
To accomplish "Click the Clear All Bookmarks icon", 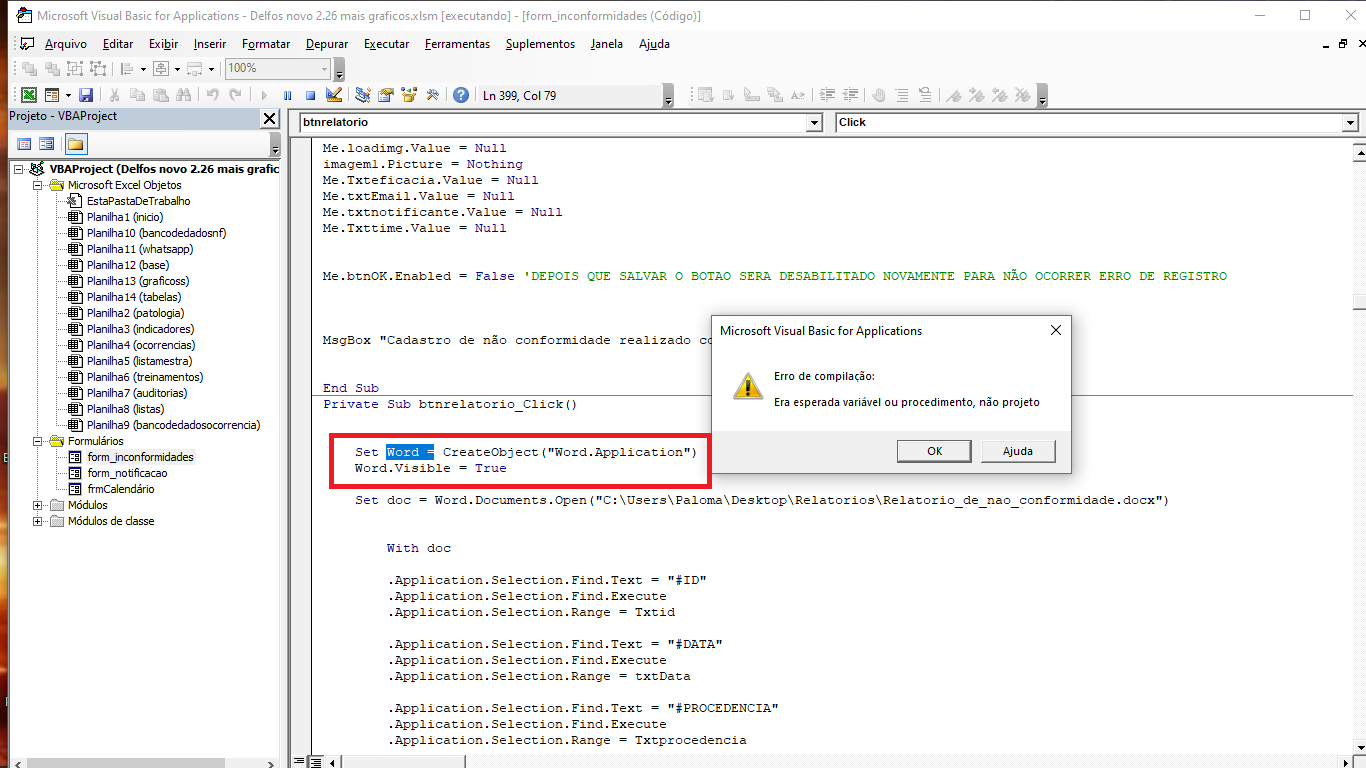I will pyautogui.click(x=1022, y=95).
